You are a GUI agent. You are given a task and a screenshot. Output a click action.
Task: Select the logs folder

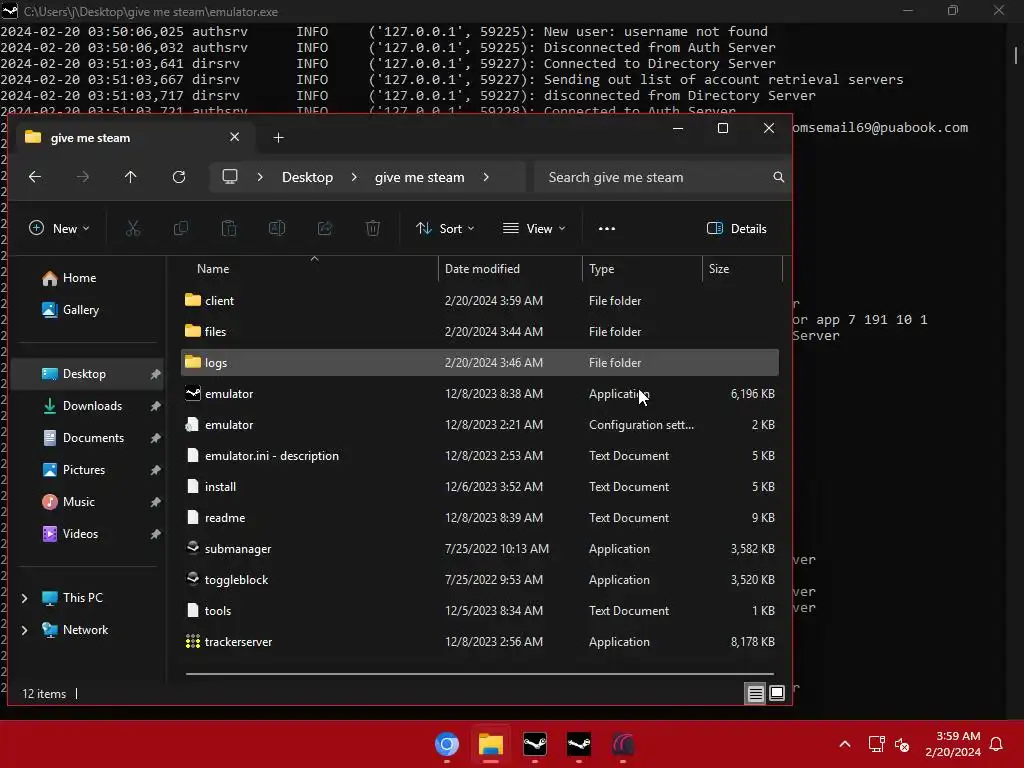pos(480,362)
